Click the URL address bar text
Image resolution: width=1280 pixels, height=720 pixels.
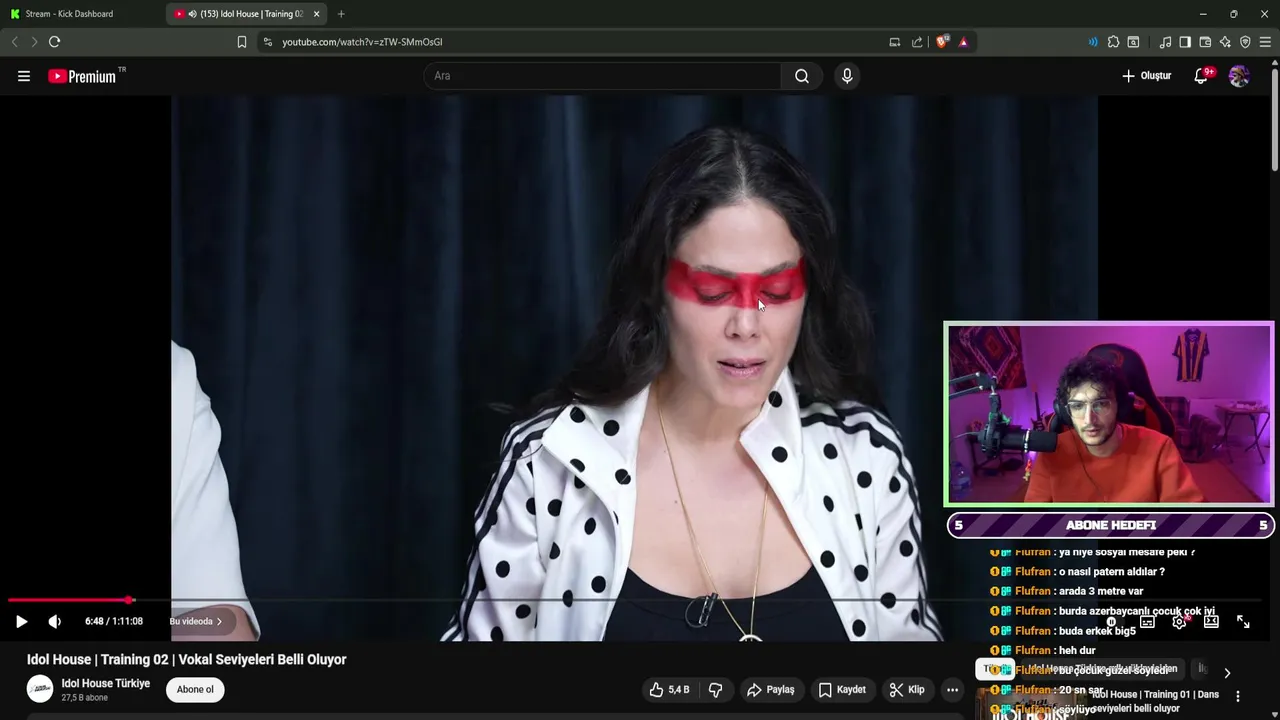click(362, 42)
